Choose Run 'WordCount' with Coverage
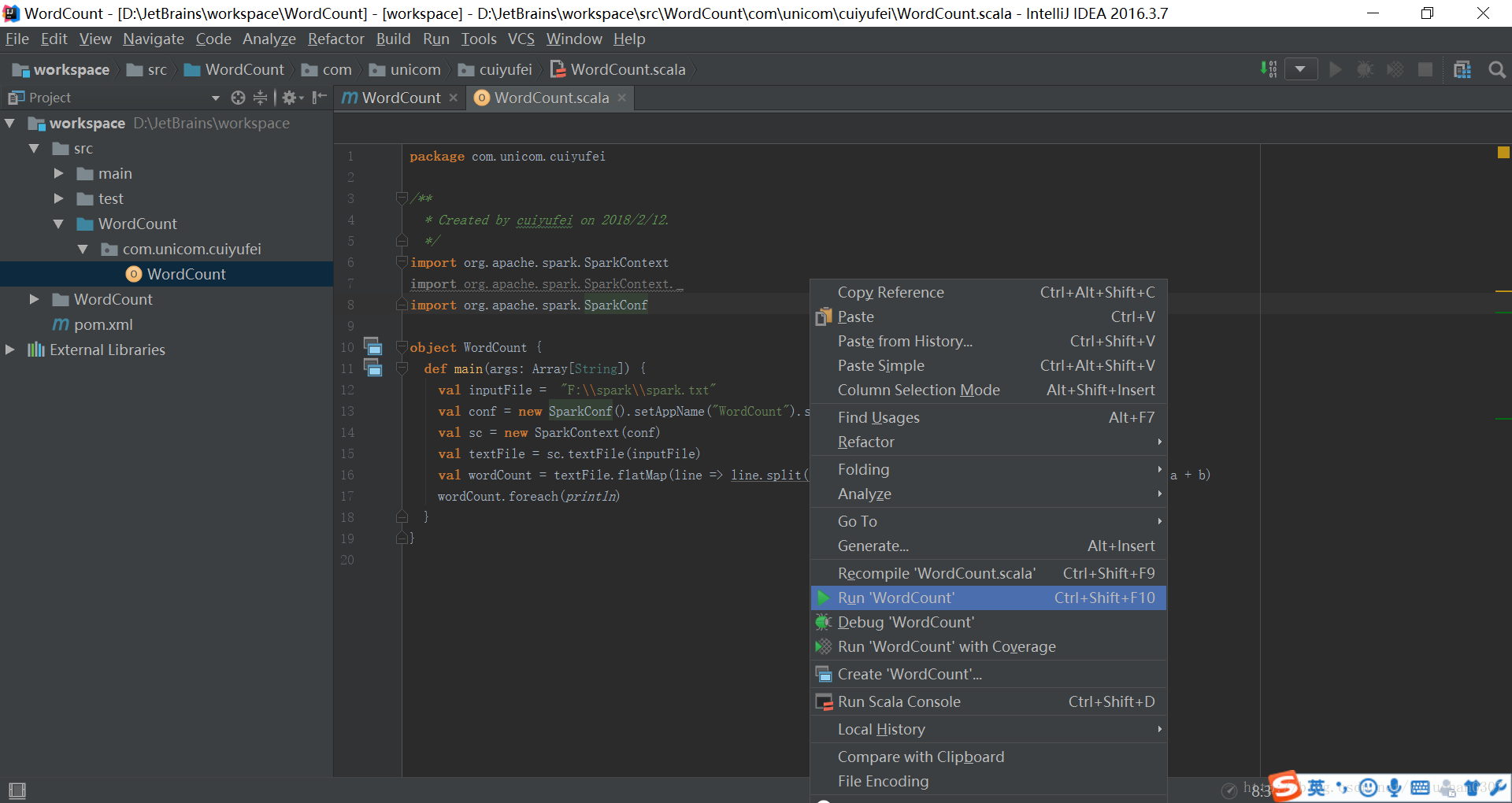The height and width of the screenshot is (803, 1512). point(988,646)
